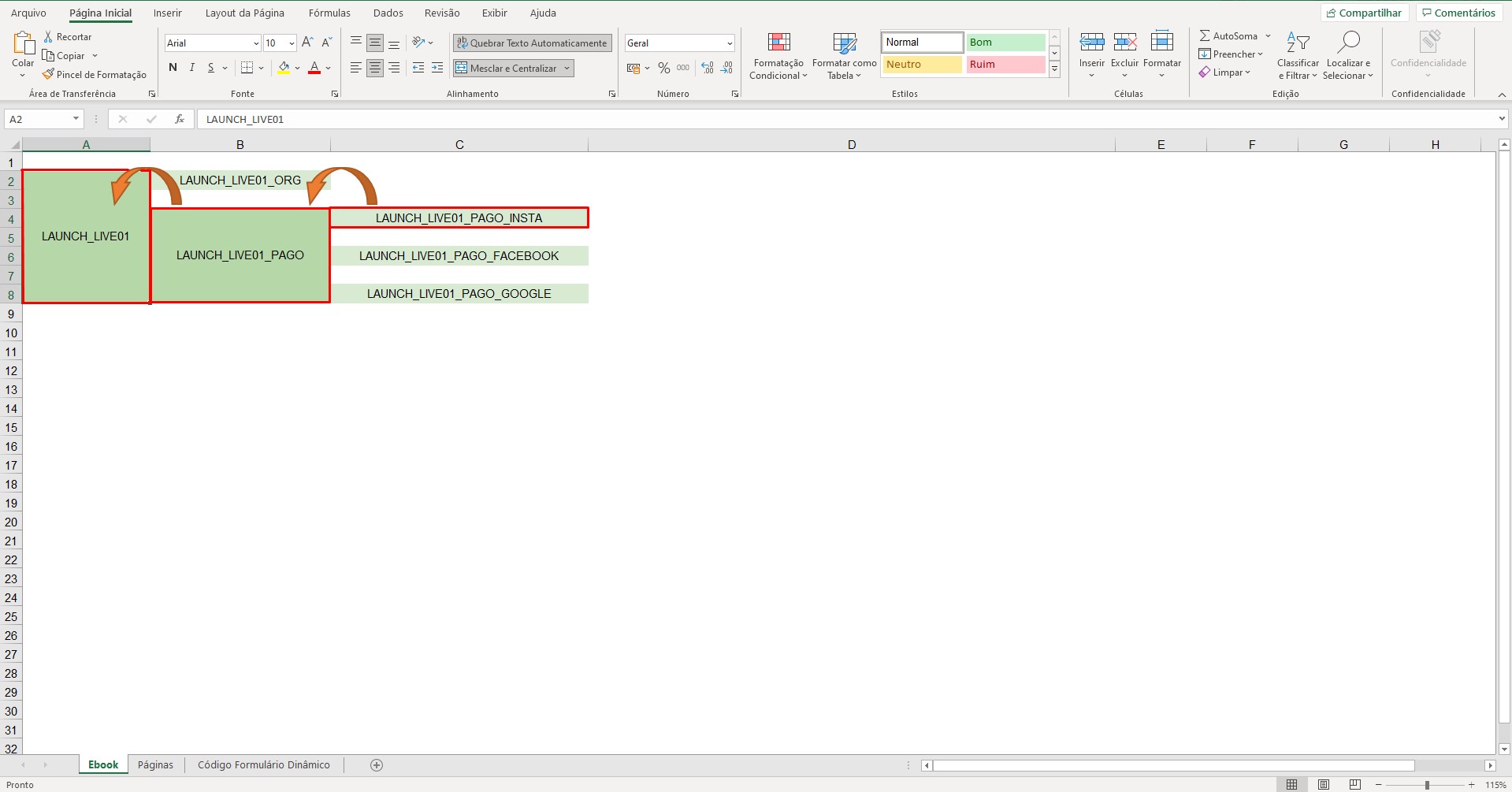Activate Pincel de Formatação format painter
Screen dimensions: 1512x792
tap(95, 75)
